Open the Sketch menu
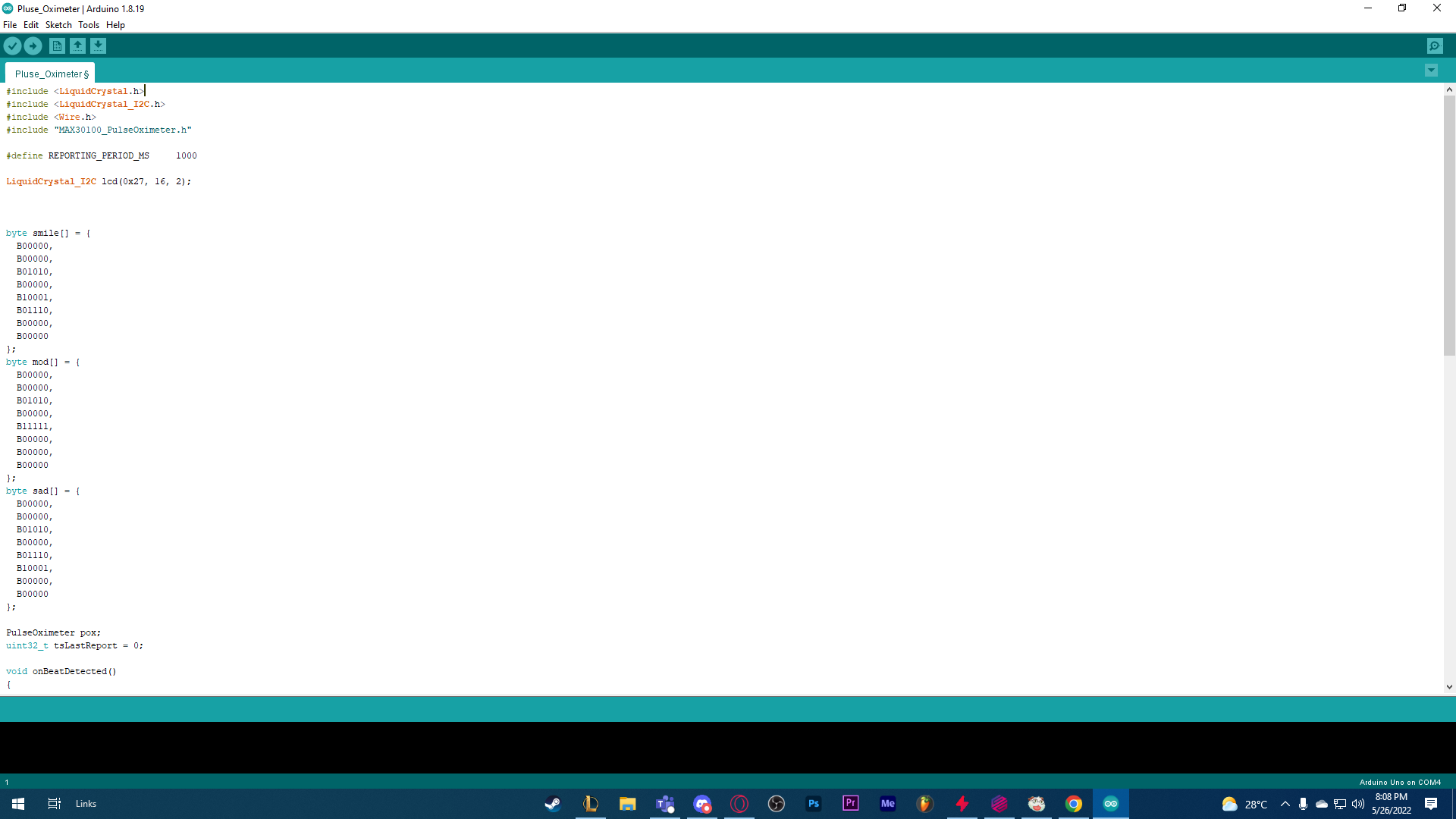 (58, 25)
